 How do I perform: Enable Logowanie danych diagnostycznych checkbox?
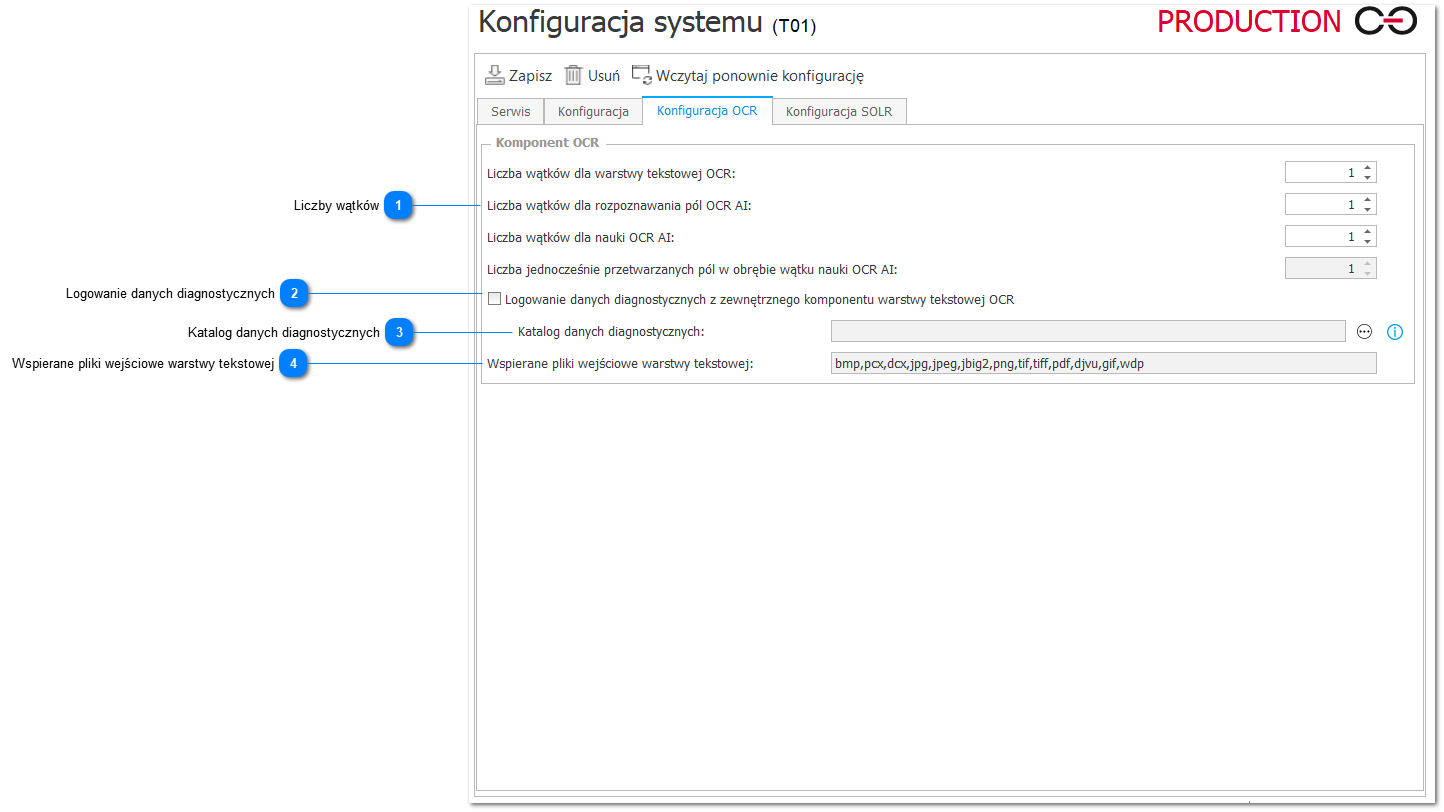[494, 298]
